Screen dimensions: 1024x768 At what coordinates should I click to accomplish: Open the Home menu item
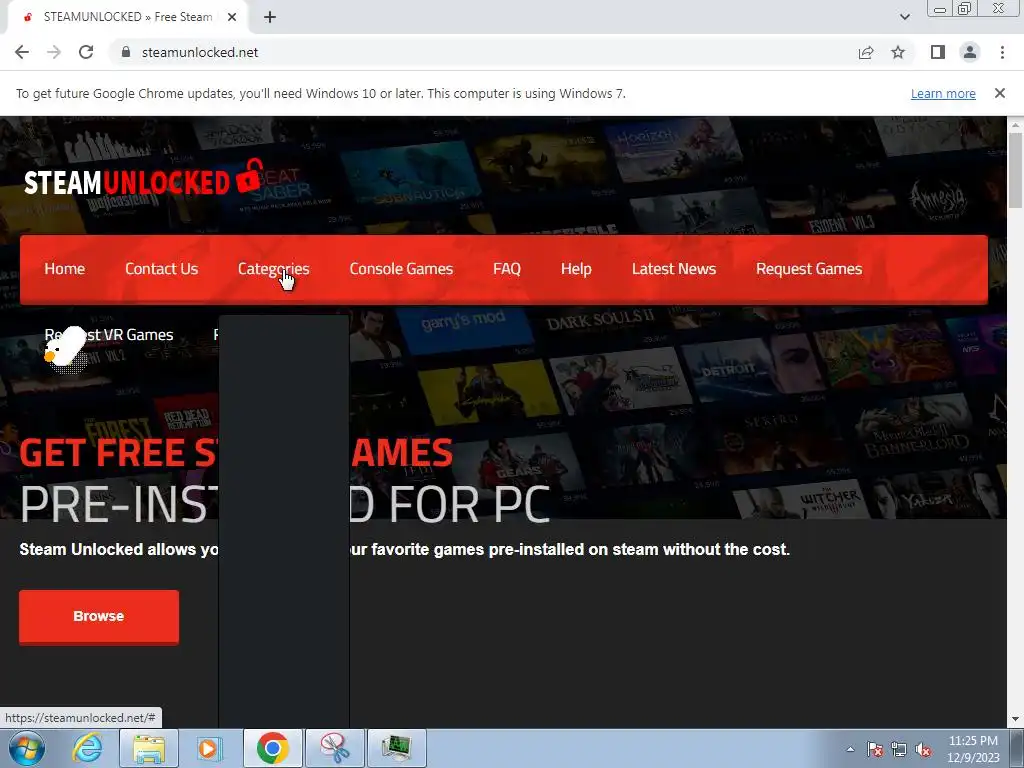coord(65,268)
